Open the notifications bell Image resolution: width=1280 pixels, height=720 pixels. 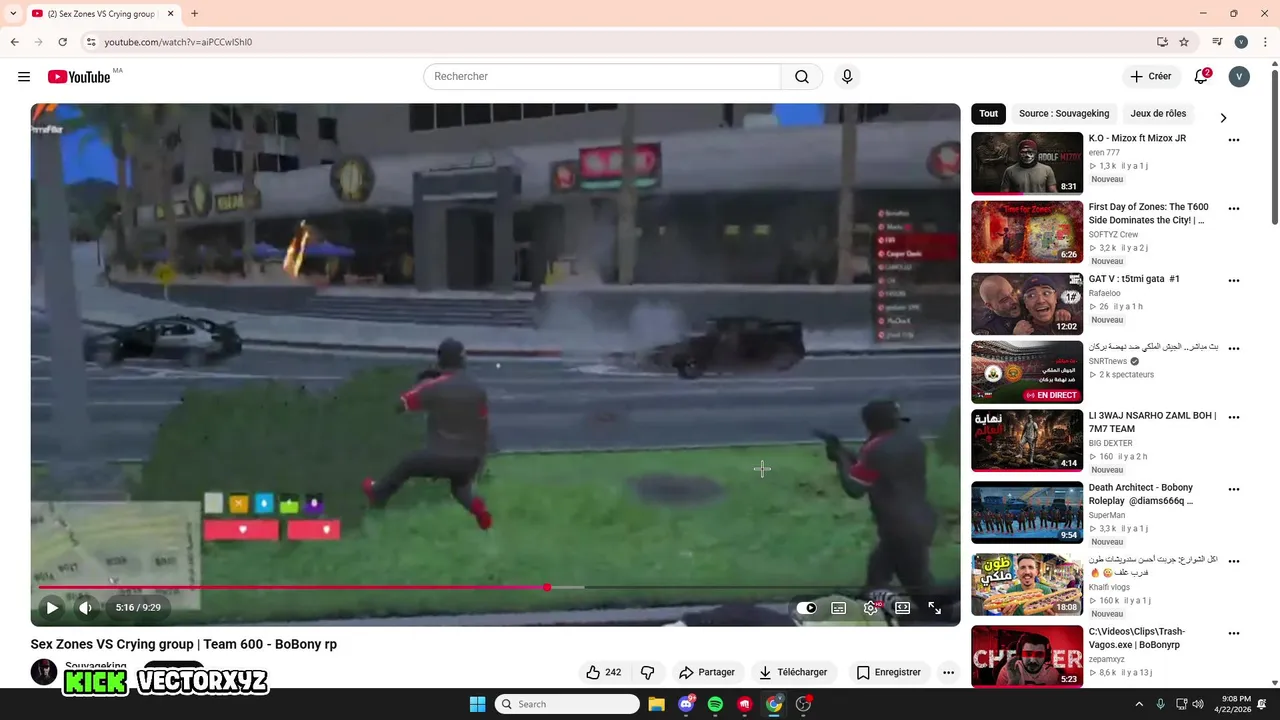click(1202, 77)
